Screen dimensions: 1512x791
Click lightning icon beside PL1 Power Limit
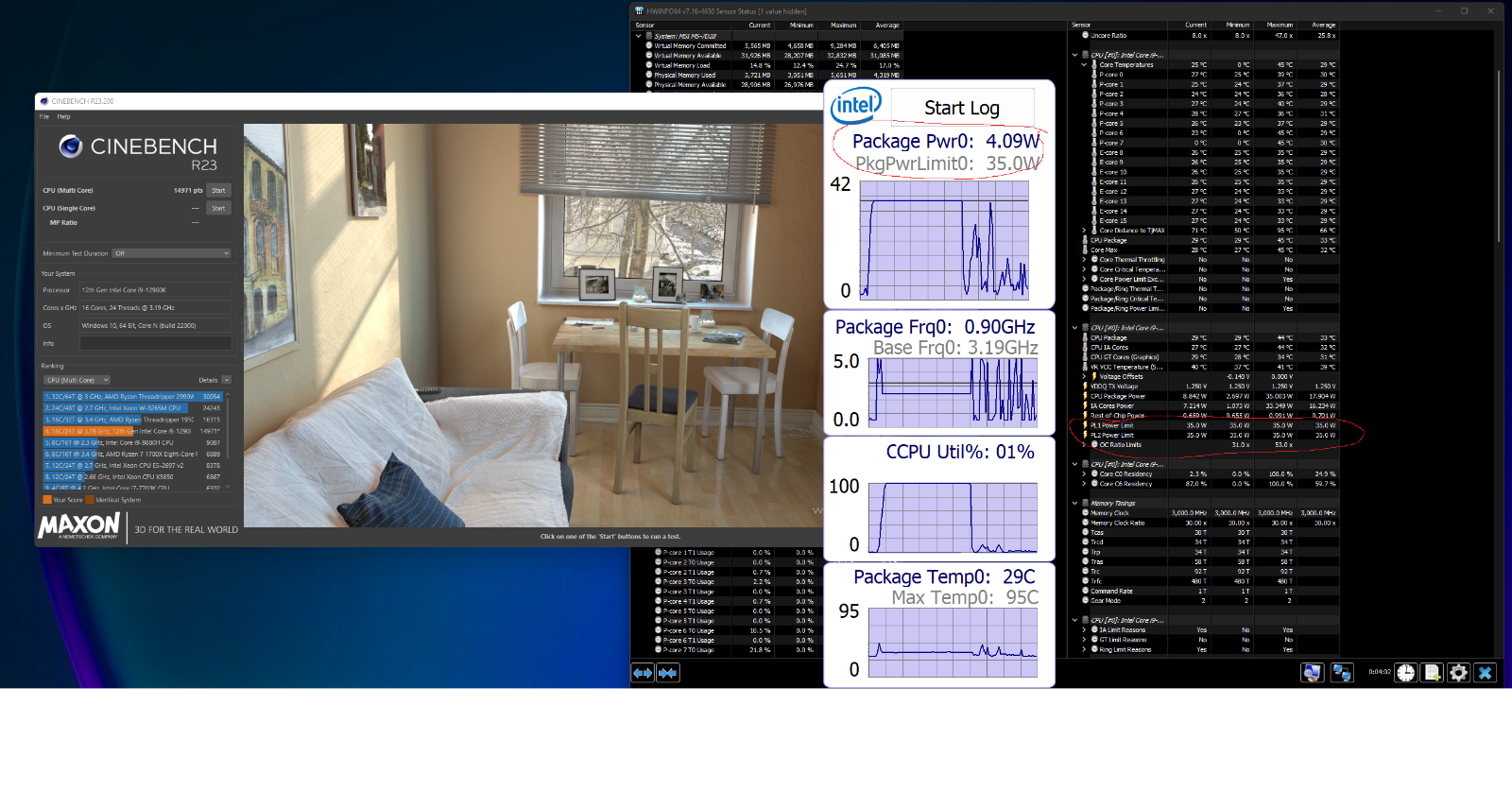tap(1085, 425)
